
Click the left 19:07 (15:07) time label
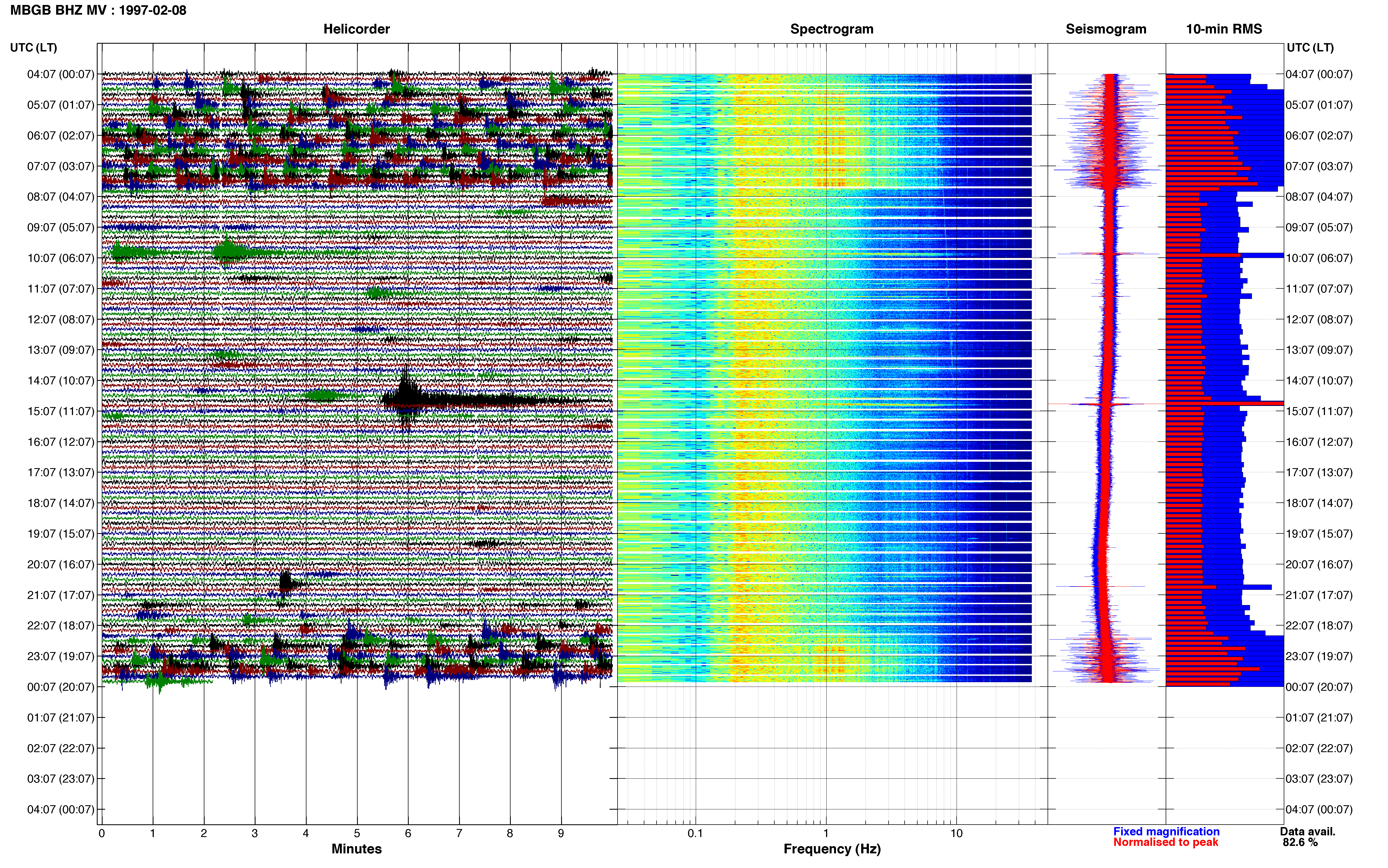[x=60, y=534]
